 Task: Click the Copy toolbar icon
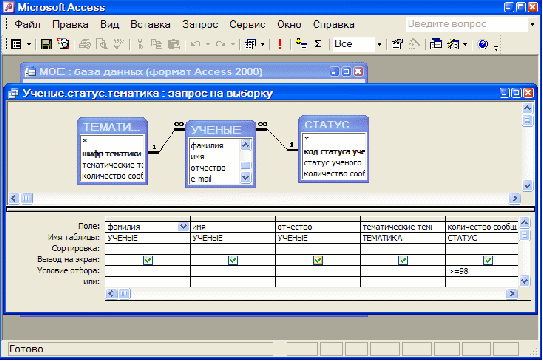(157, 44)
